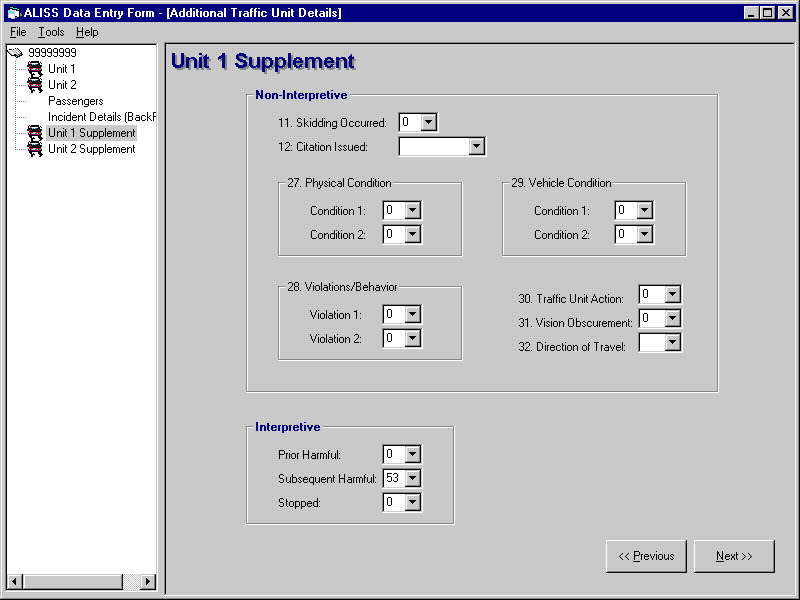800x600 pixels.
Task: Click the tree panel horizontal scrollbar thumb
Action: tap(73, 581)
